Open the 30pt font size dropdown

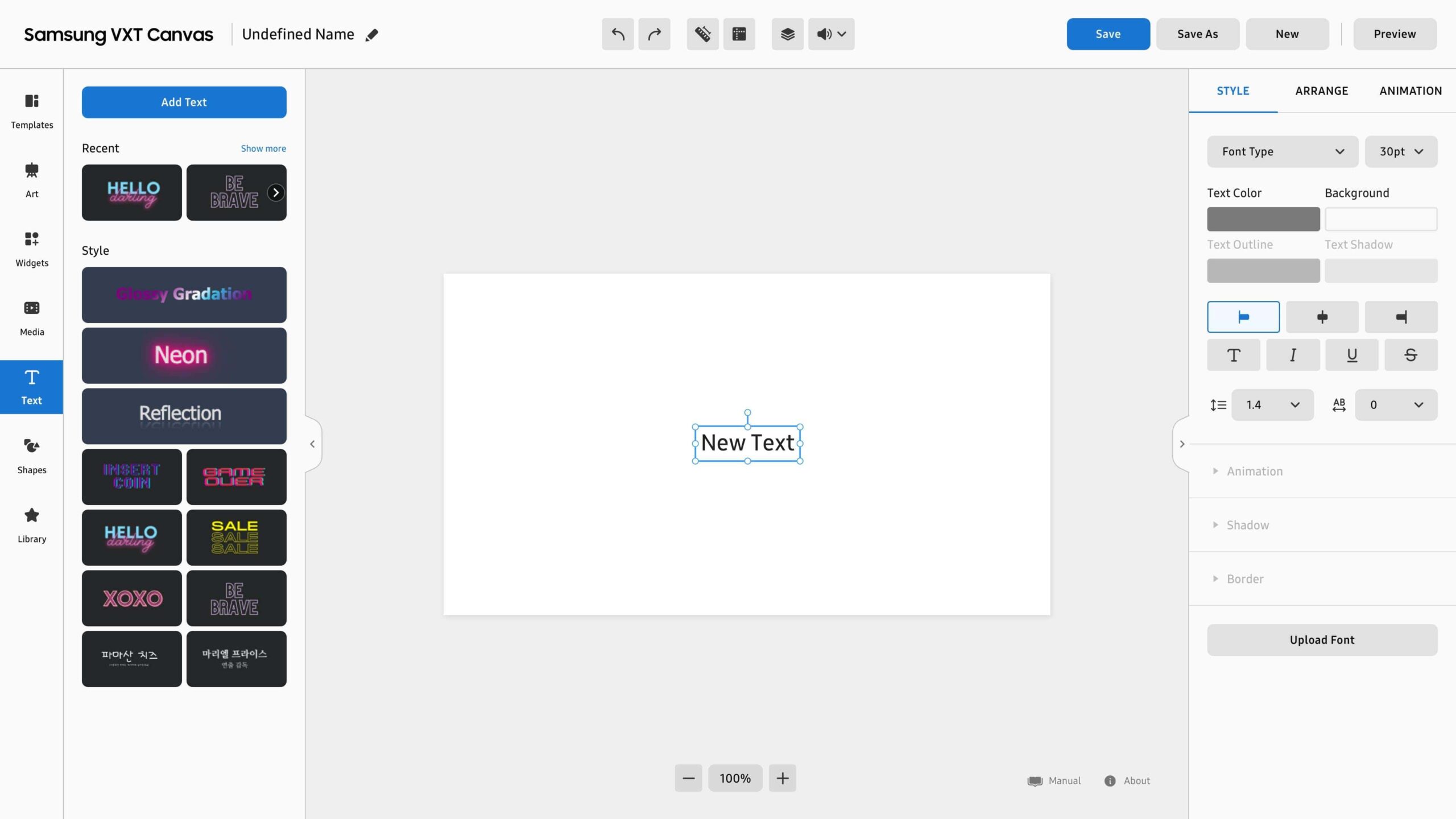point(1401,151)
